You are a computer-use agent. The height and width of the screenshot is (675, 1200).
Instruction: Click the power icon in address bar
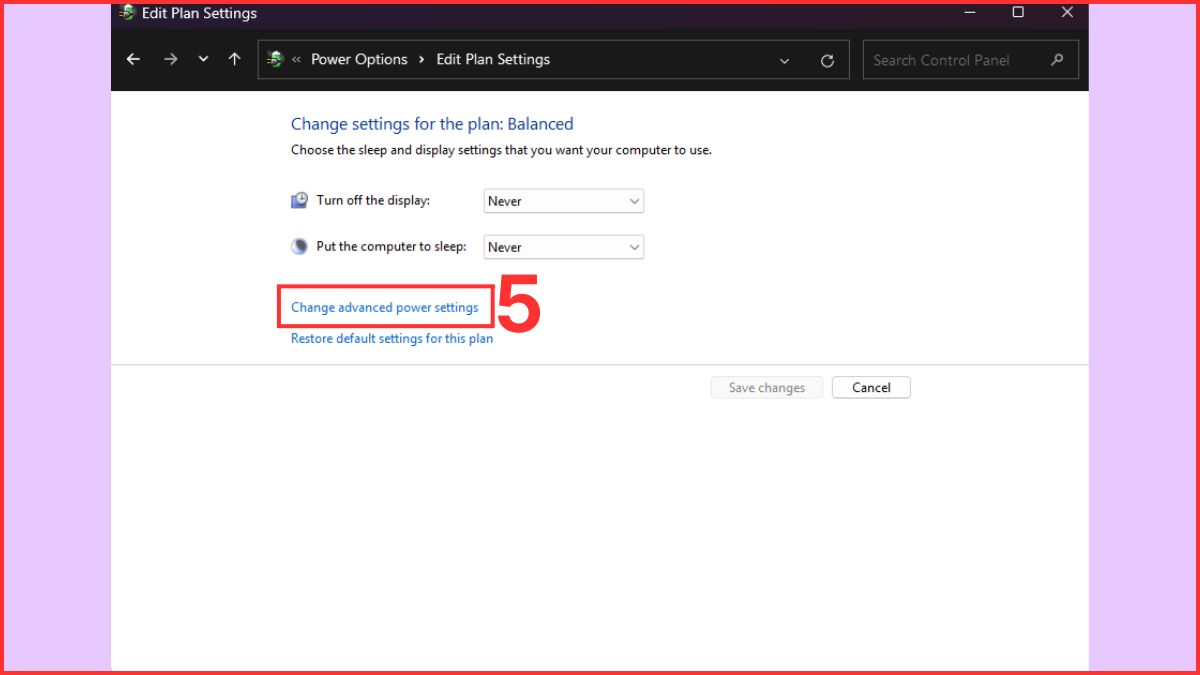tap(276, 60)
